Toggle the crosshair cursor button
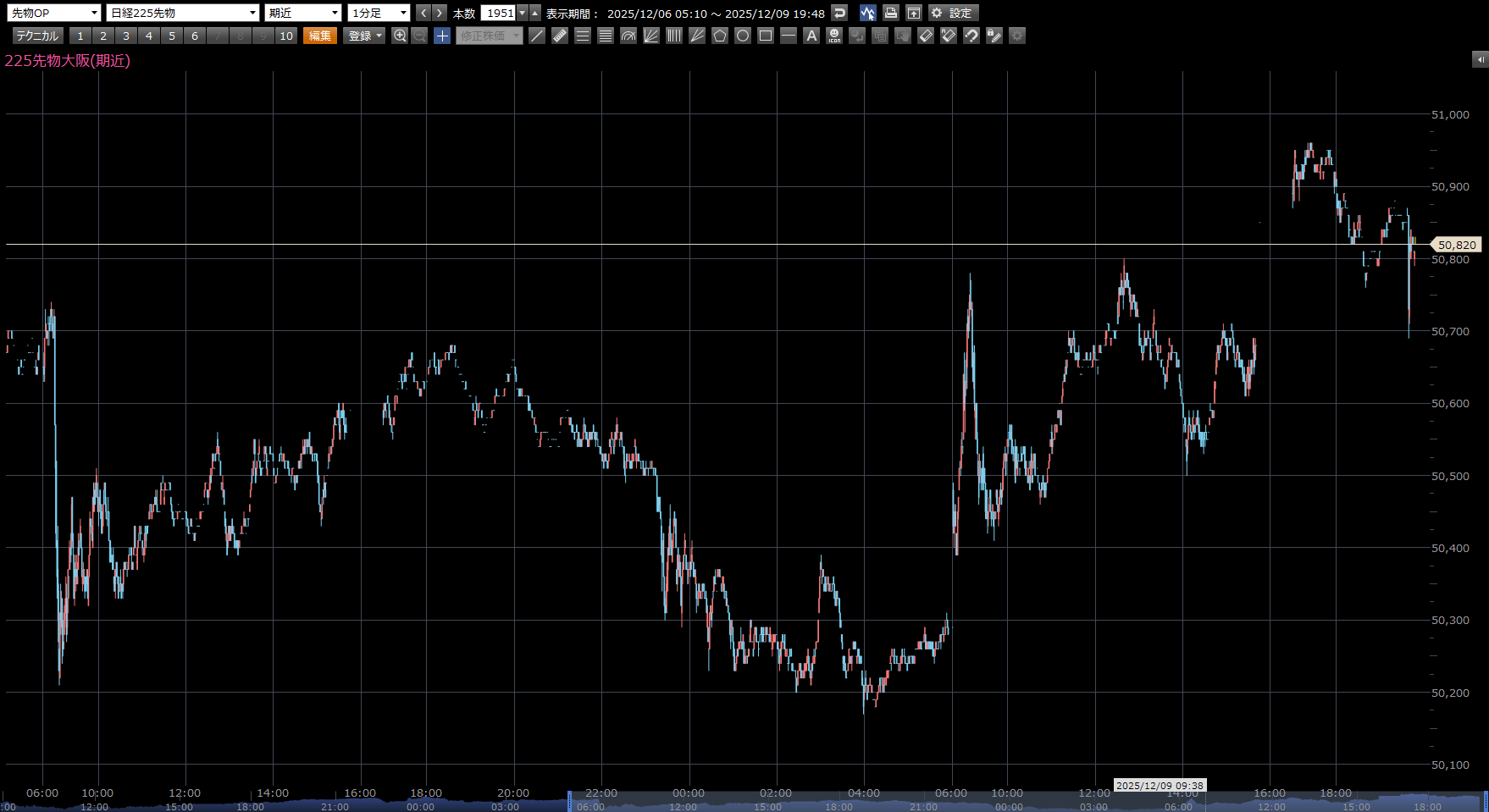 (442, 36)
